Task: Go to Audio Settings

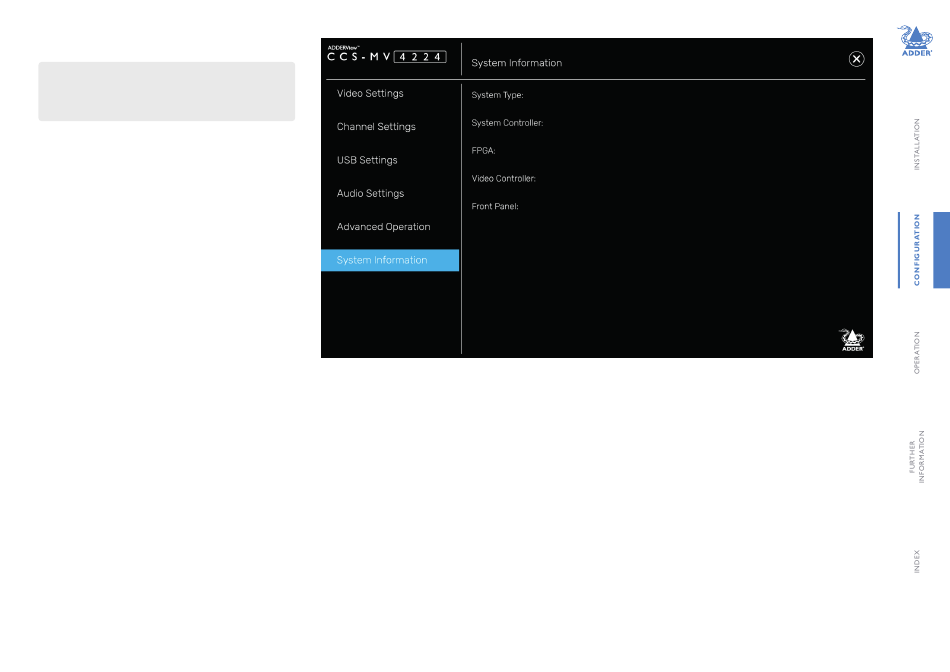Action: (370, 193)
